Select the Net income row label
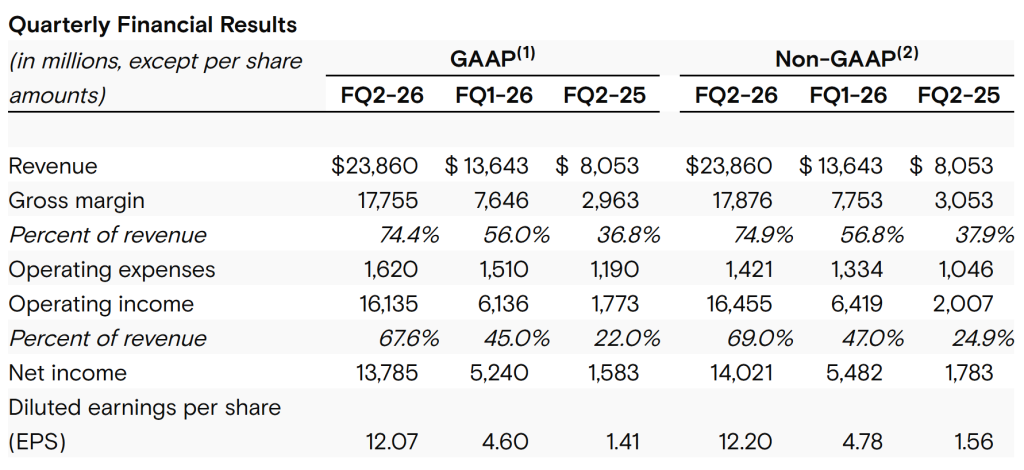 click(x=67, y=373)
